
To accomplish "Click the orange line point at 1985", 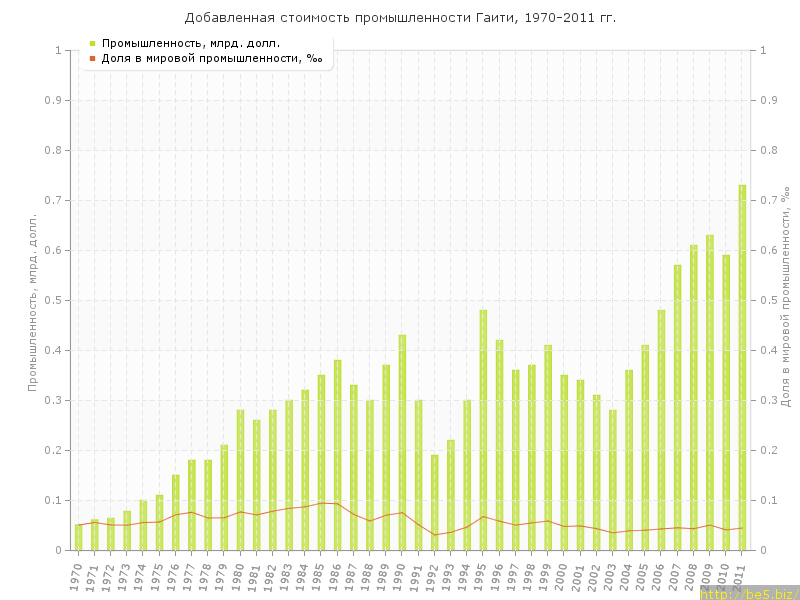I will pyautogui.click(x=321, y=503).
